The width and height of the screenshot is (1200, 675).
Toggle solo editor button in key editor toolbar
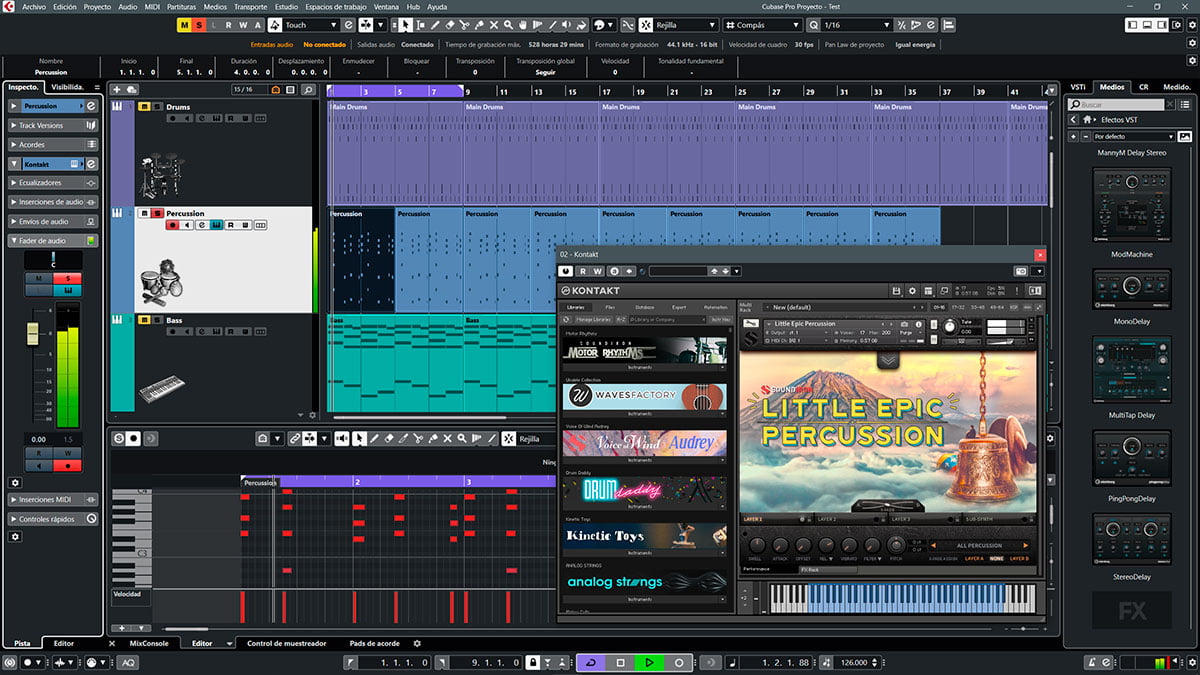pyautogui.click(x=119, y=438)
